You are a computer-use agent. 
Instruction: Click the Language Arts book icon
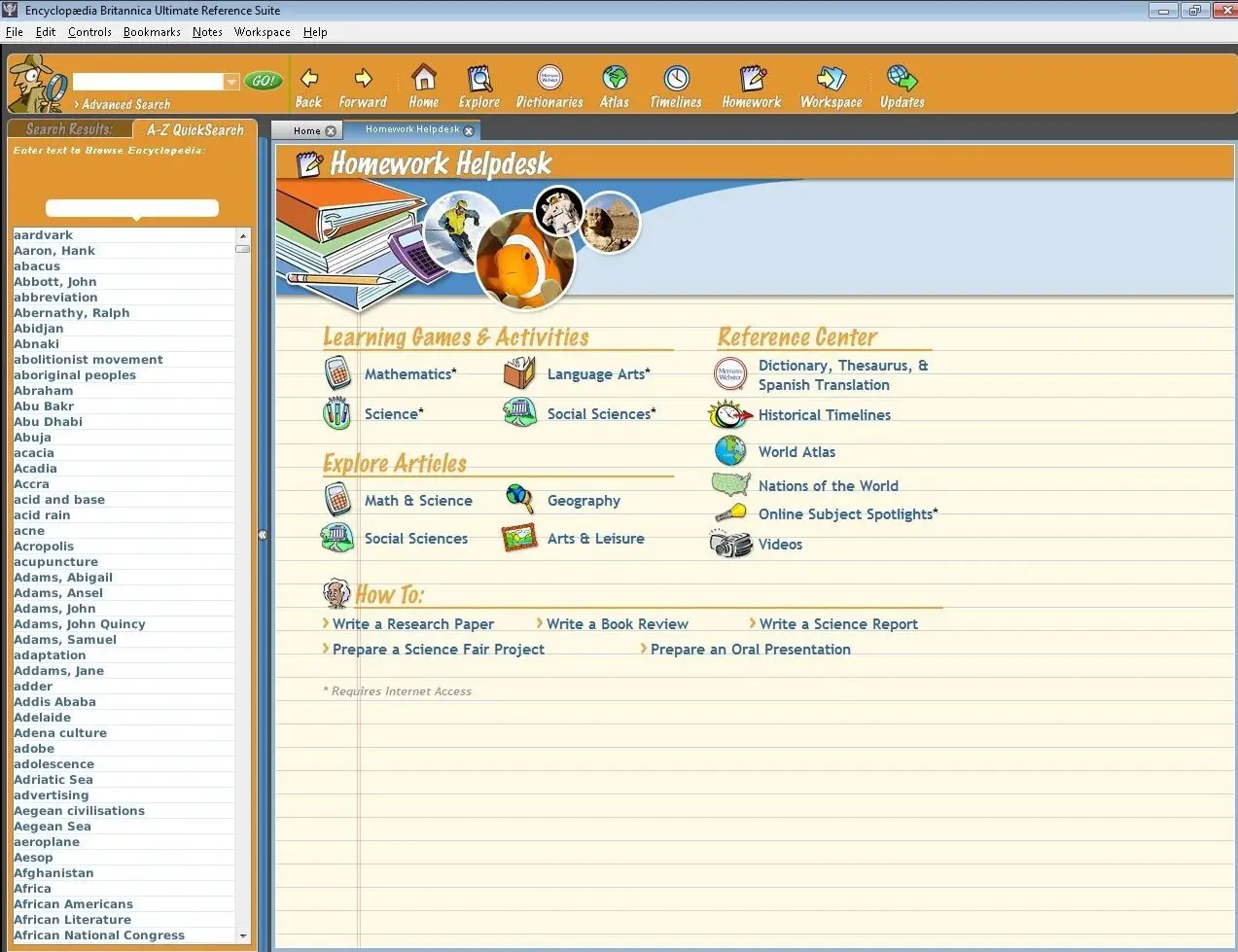519,373
